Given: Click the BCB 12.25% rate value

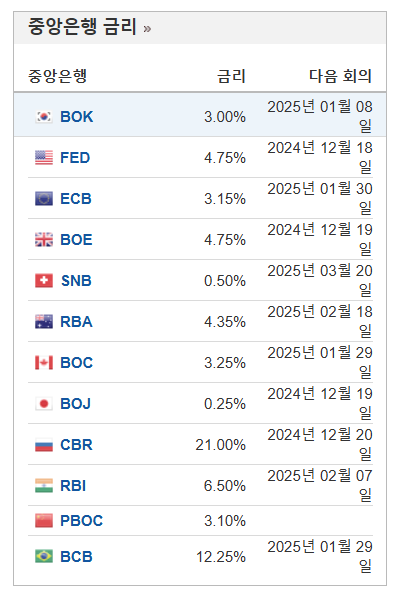Looking at the screenshot, I should coord(221,557).
